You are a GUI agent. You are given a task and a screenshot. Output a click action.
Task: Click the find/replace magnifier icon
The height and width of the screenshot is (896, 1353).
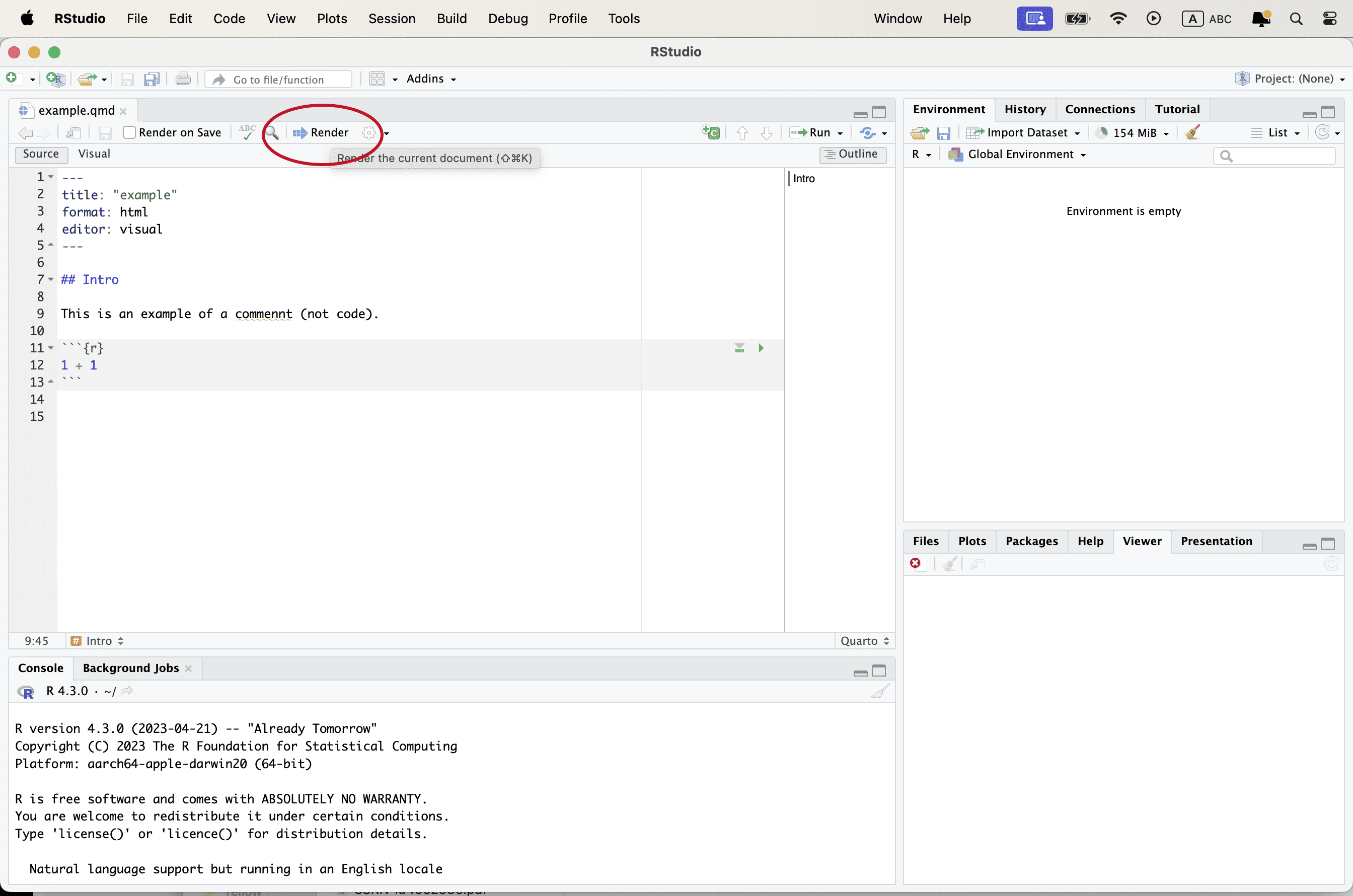pos(272,132)
